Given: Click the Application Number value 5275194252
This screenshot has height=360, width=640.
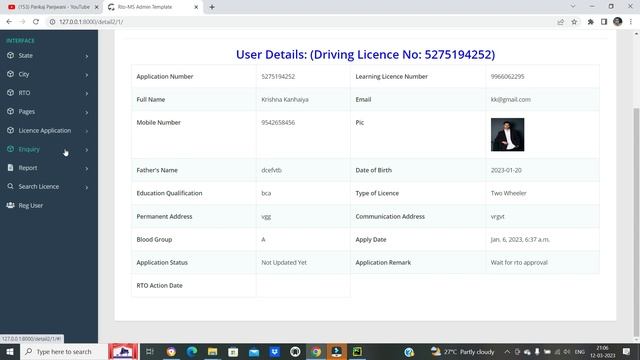Looking at the screenshot, I should [x=278, y=76].
